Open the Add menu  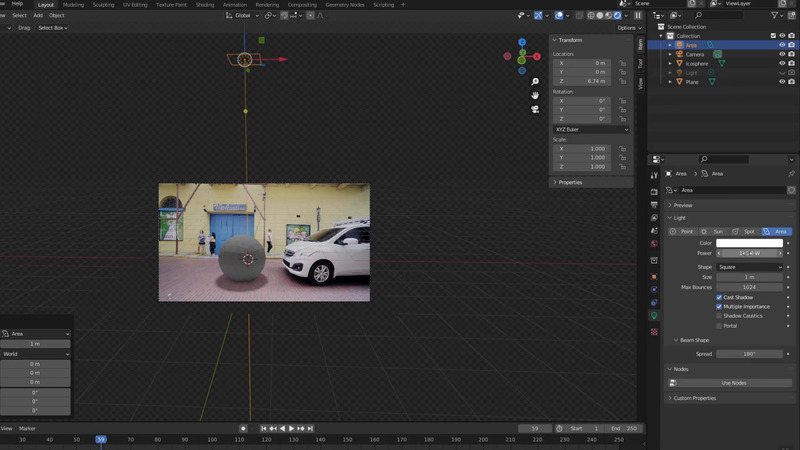pyautogui.click(x=38, y=15)
